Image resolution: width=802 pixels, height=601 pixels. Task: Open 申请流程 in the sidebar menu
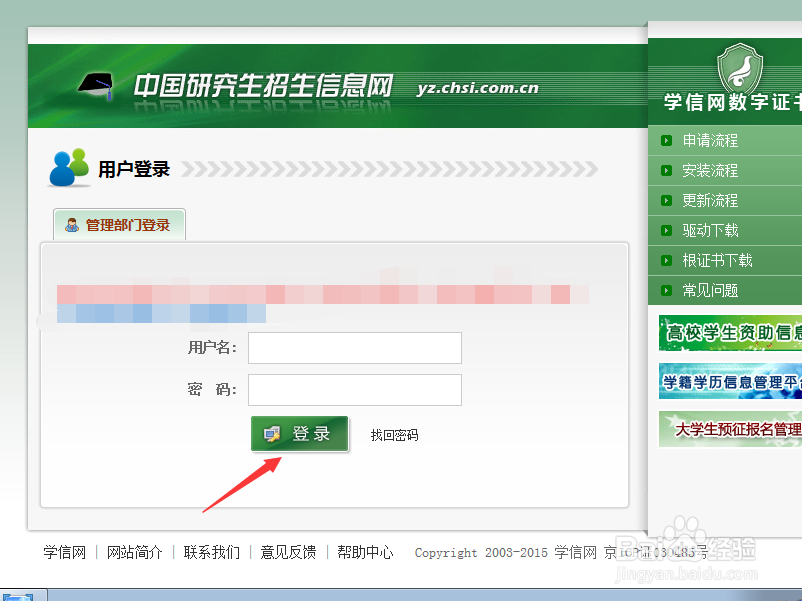tap(710, 140)
